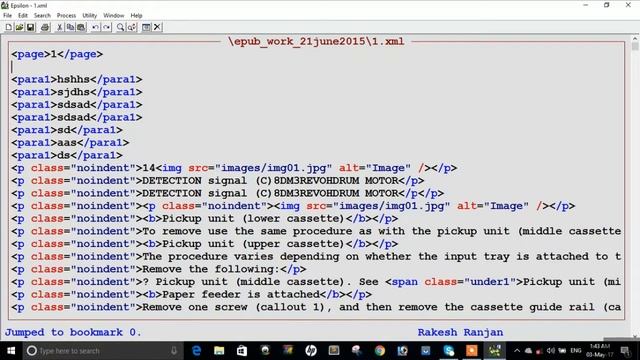Click the ENG language indicator
640x360 pixels.
576,351
